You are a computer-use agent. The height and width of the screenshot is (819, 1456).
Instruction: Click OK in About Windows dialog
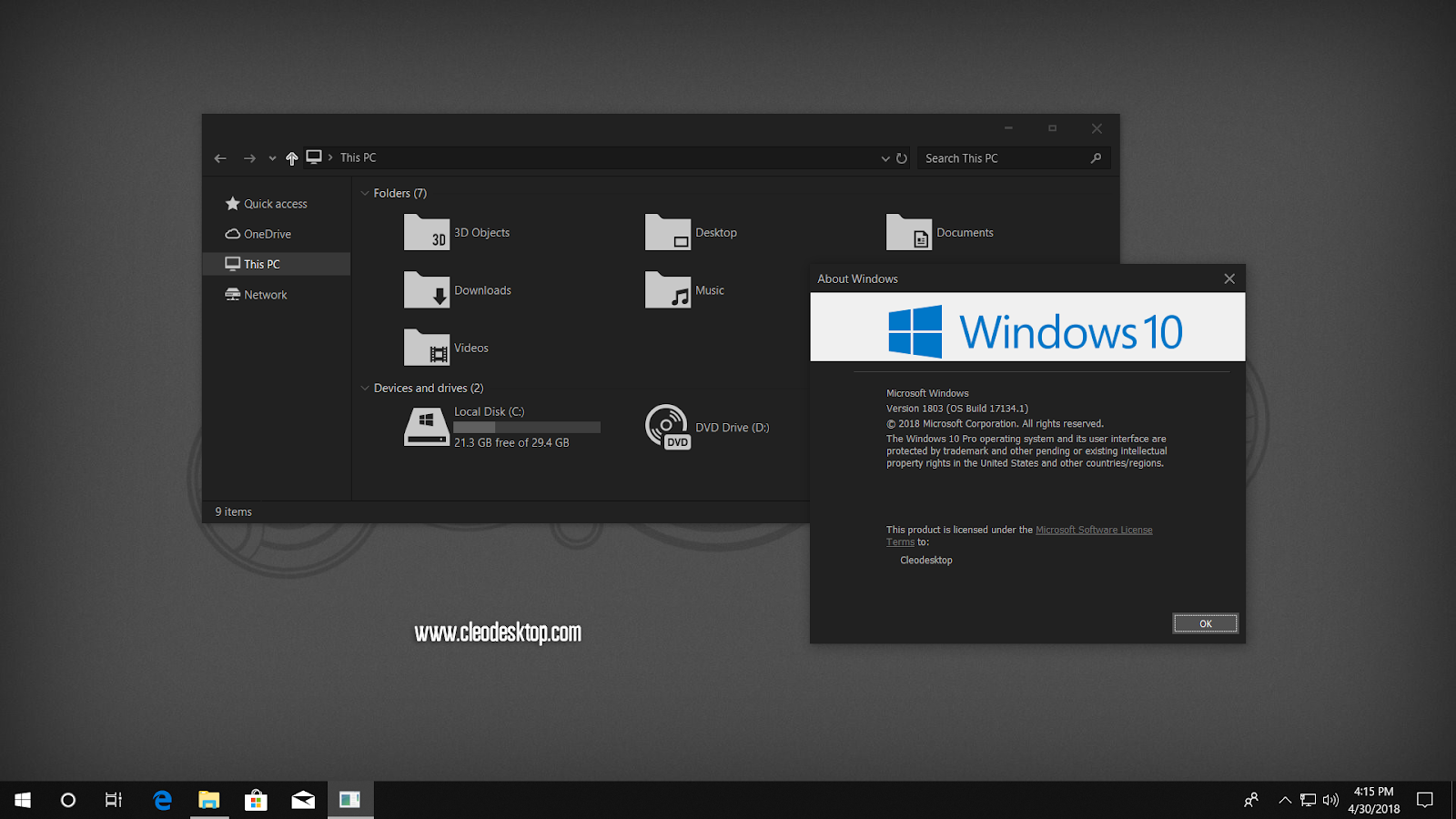(x=1206, y=623)
